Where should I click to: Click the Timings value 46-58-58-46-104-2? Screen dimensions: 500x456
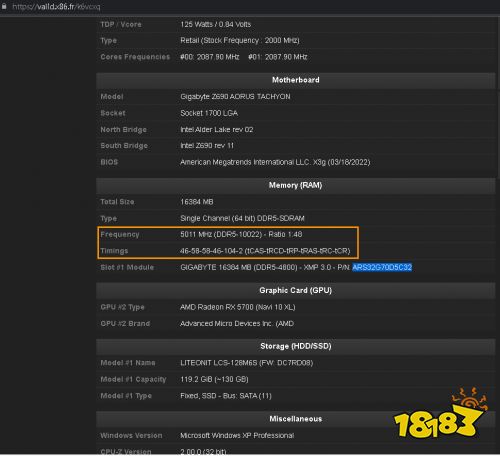[x=265, y=251]
